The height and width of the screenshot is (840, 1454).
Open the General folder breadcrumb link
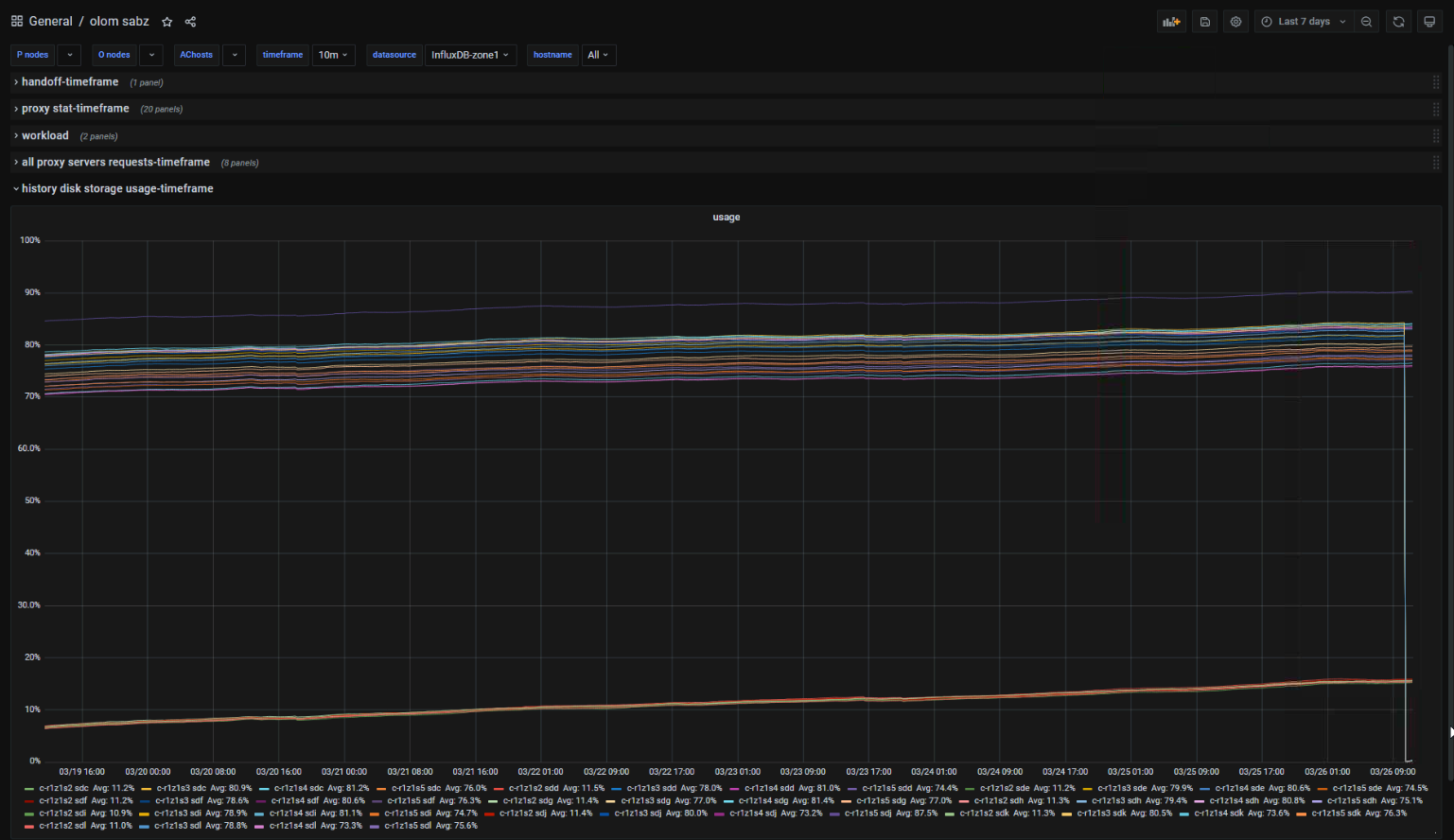click(x=50, y=22)
